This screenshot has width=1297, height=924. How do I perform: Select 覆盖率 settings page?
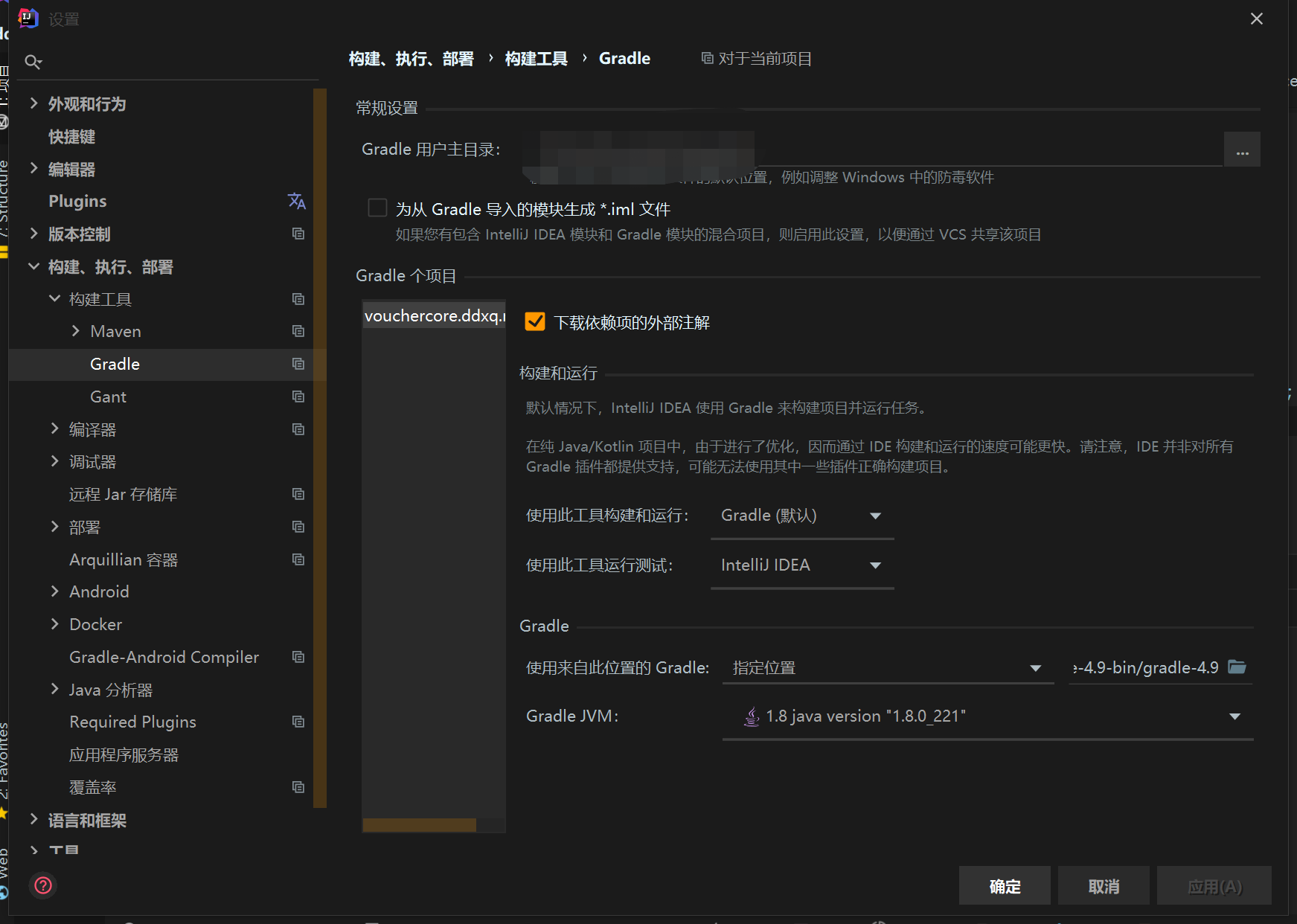(x=92, y=787)
